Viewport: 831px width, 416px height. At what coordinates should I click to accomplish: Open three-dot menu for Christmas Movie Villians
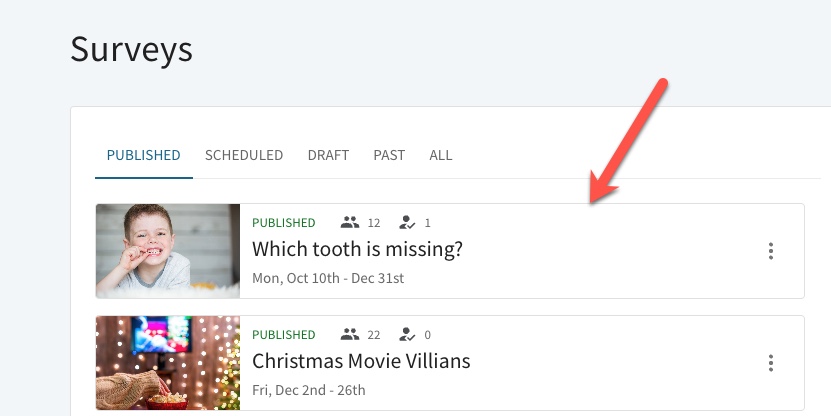tap(771, 363)
